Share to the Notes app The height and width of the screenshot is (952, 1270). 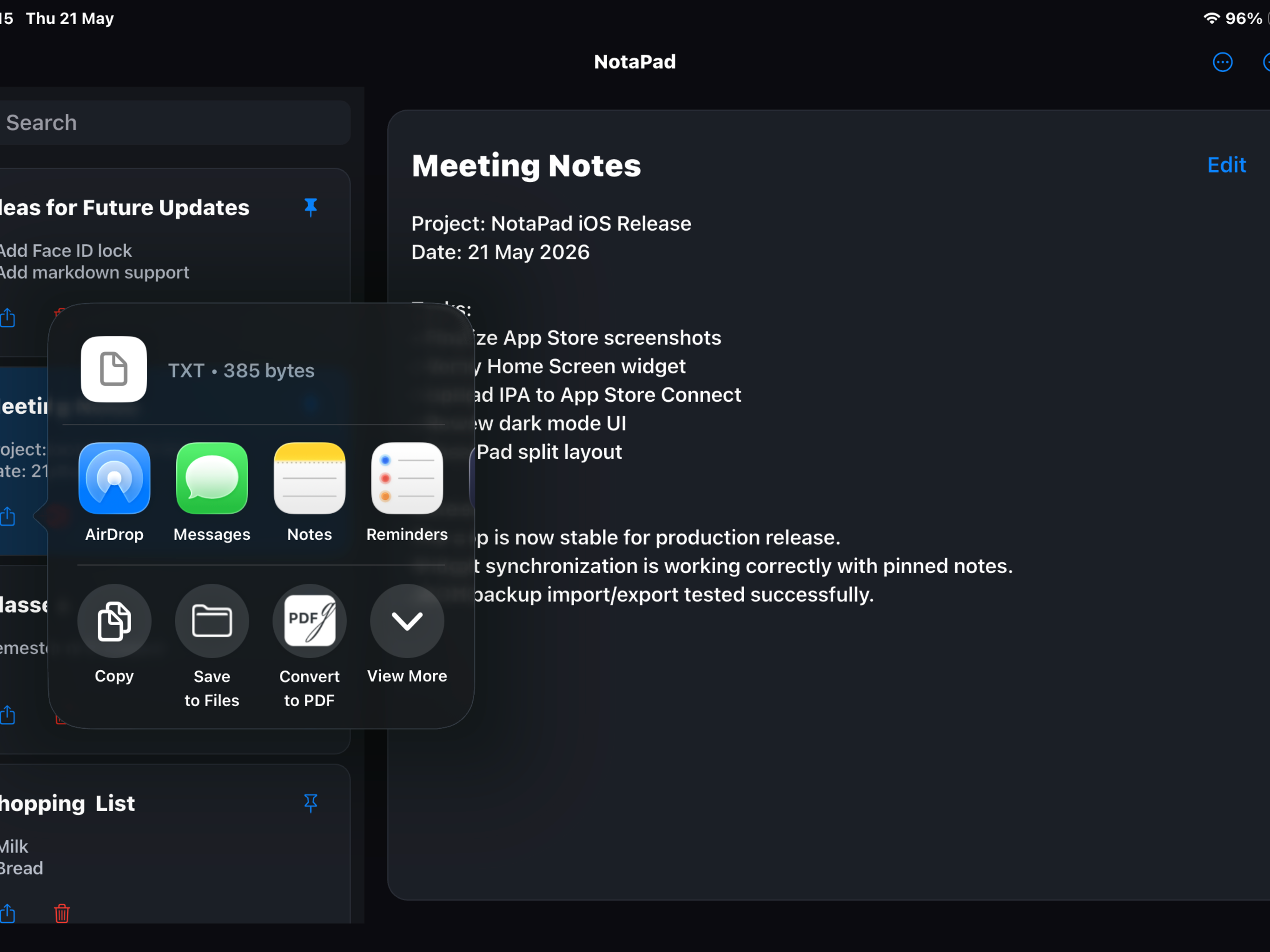point(310,478)
